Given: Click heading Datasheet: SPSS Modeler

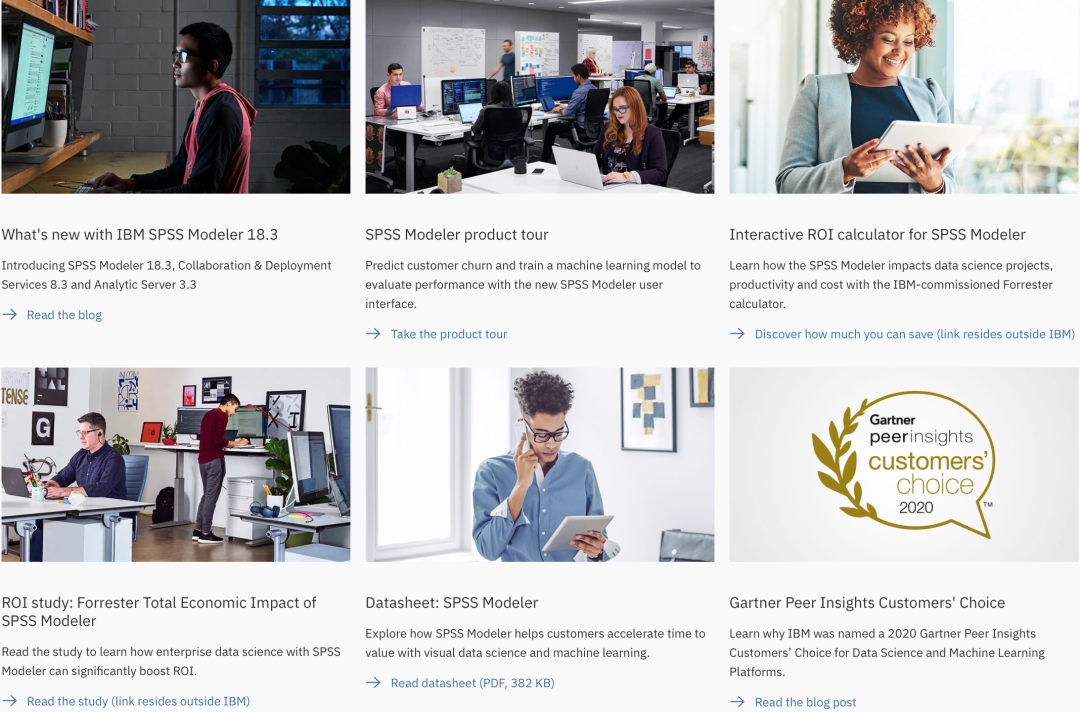Looking at the screenshot, I should tap(452, 603).
